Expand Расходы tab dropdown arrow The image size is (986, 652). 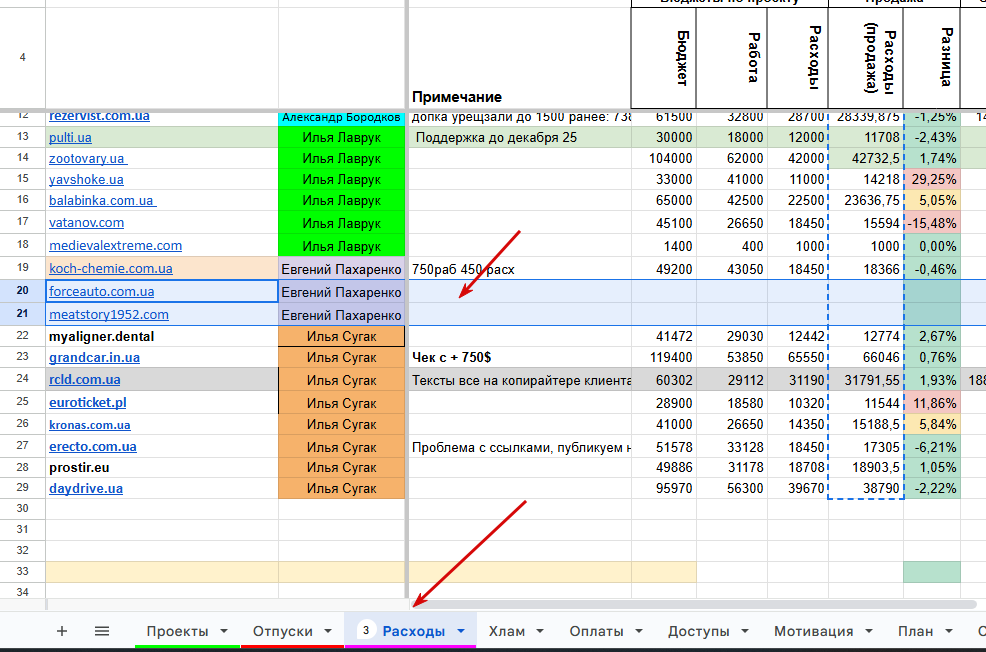(461, 631)
